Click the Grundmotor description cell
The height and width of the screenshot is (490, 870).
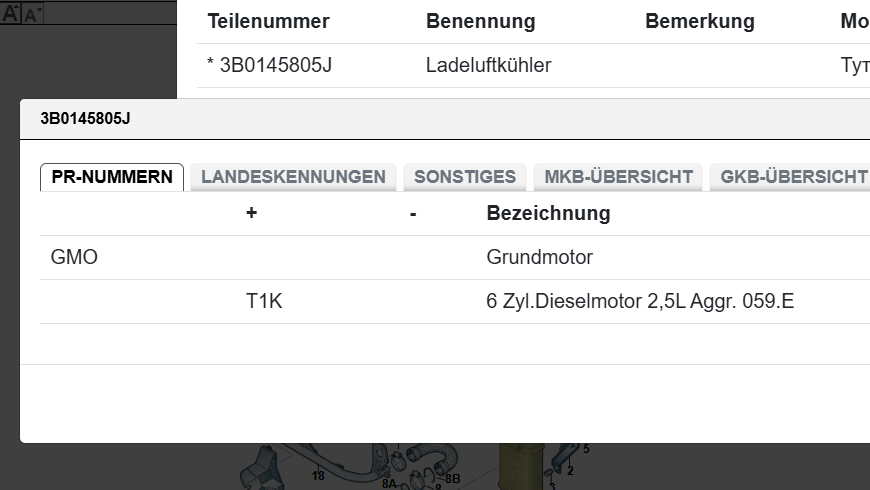point(539,257)
